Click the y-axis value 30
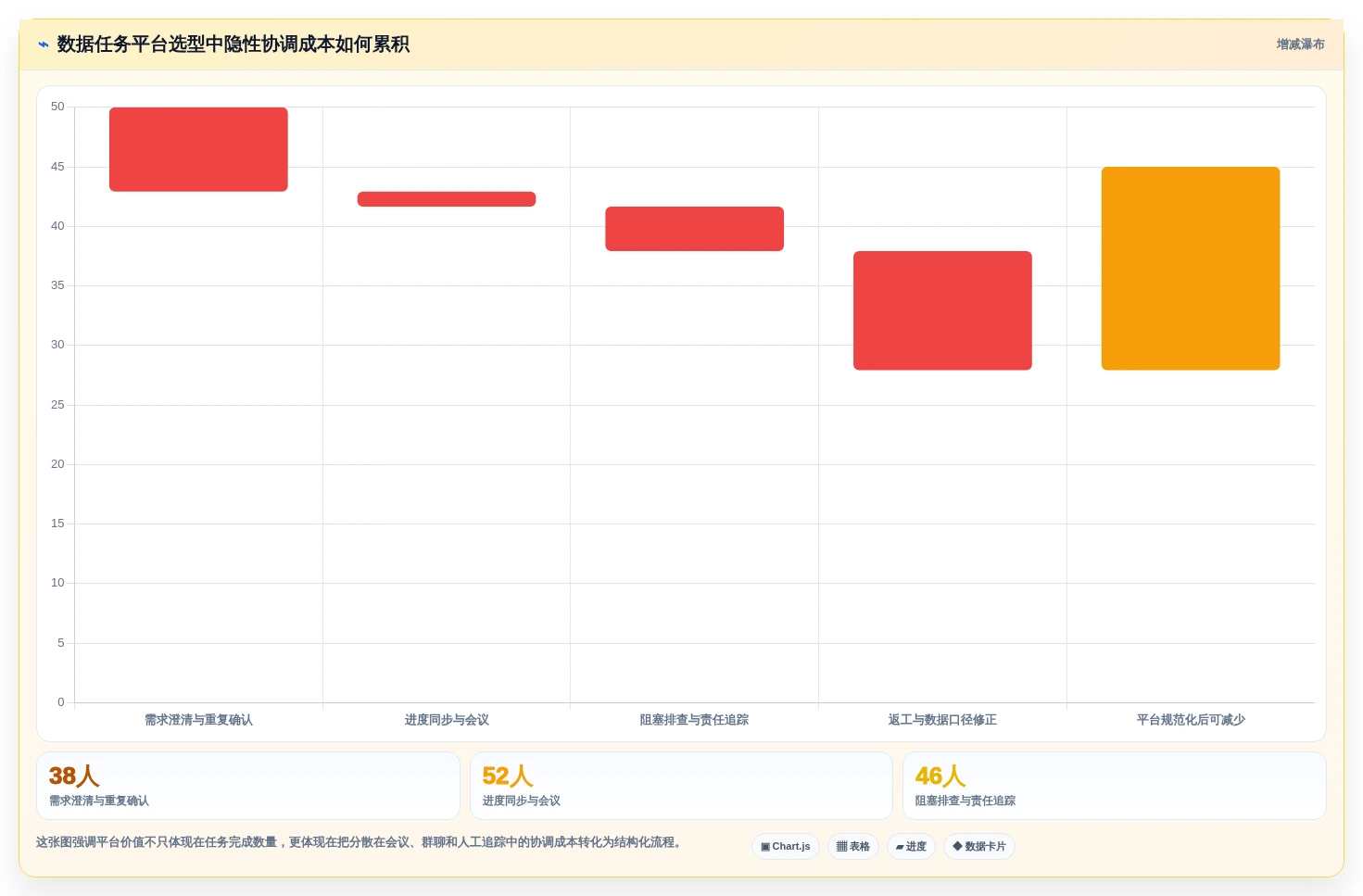 coord(57,345)
